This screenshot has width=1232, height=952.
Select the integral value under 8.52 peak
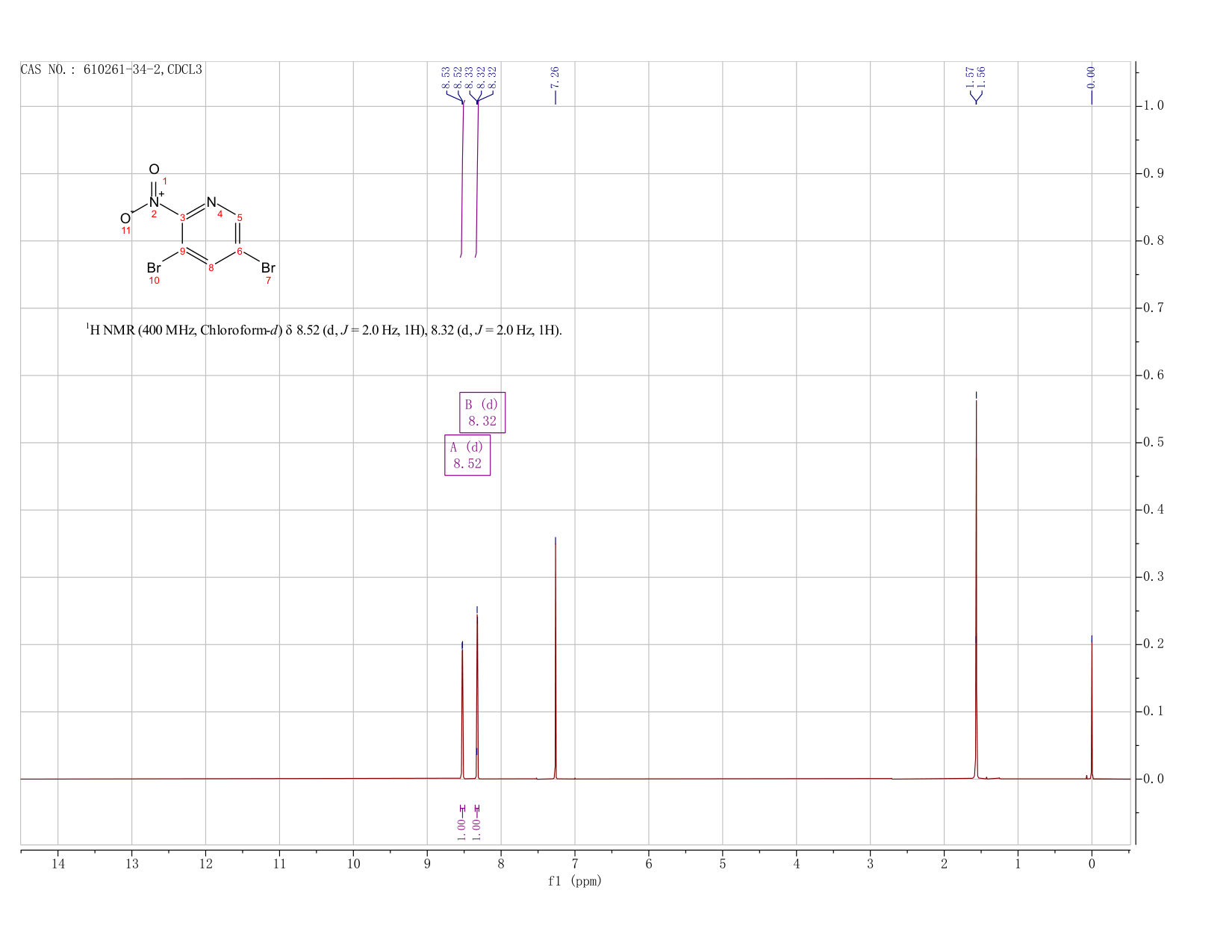point(462,827)
